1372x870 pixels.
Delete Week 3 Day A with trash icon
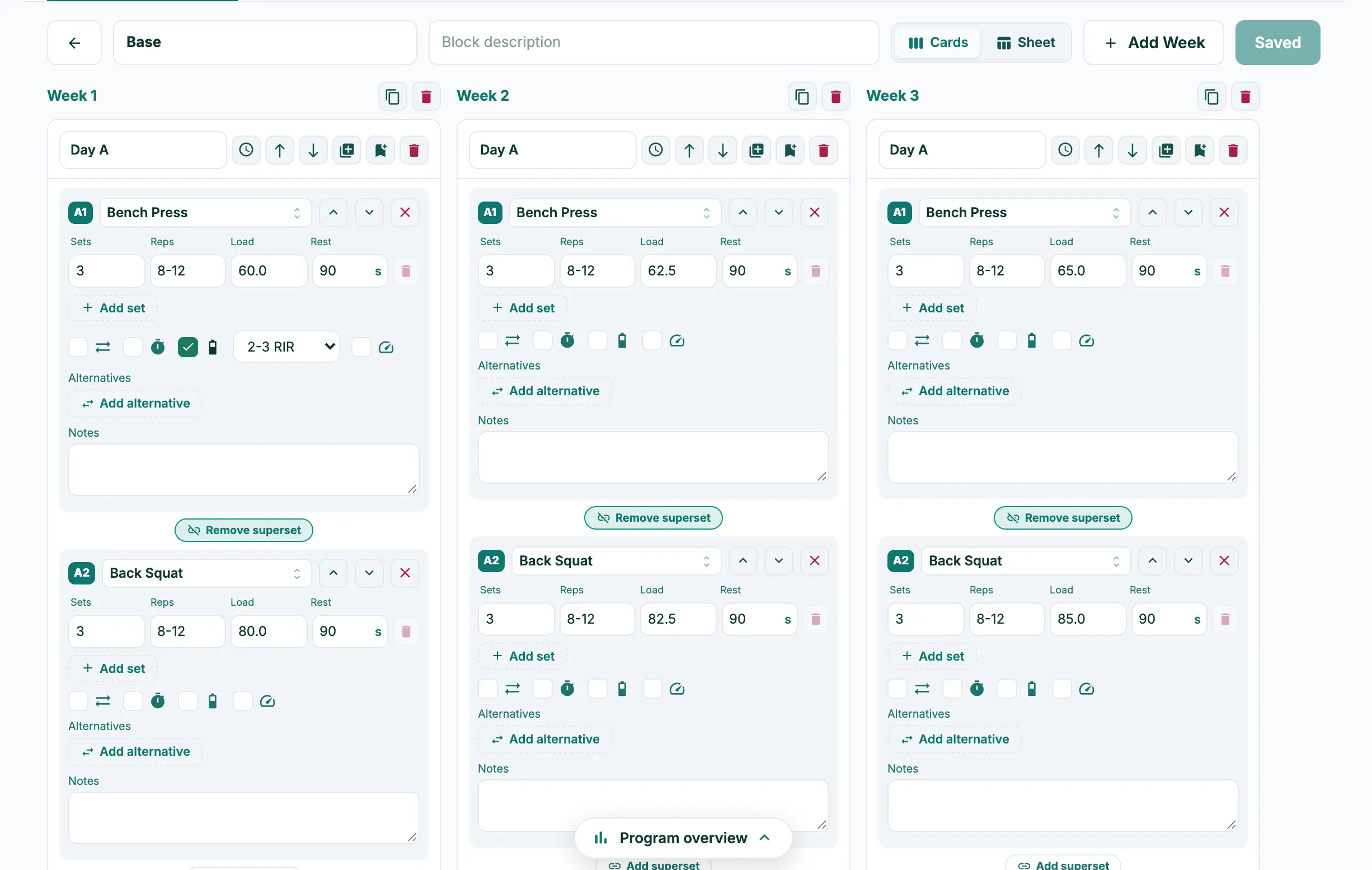point(1233,150)
